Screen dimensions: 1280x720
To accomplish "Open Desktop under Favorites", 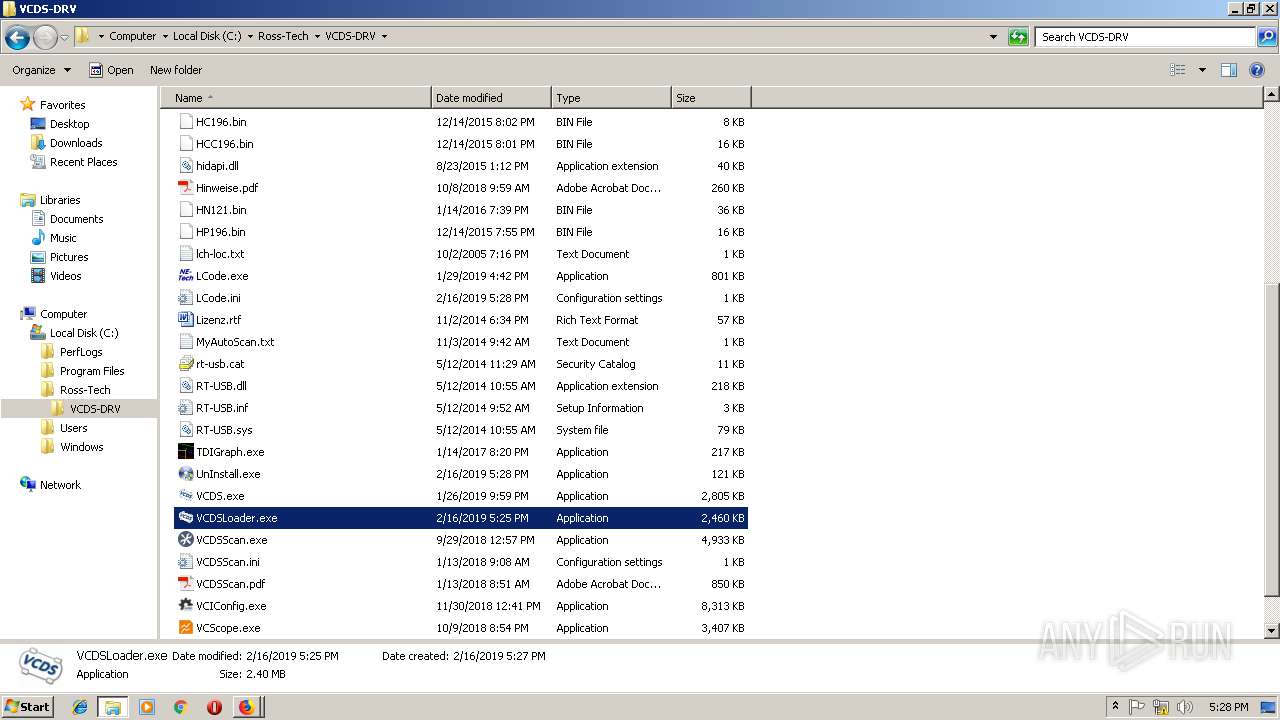I will coord(70,124).
